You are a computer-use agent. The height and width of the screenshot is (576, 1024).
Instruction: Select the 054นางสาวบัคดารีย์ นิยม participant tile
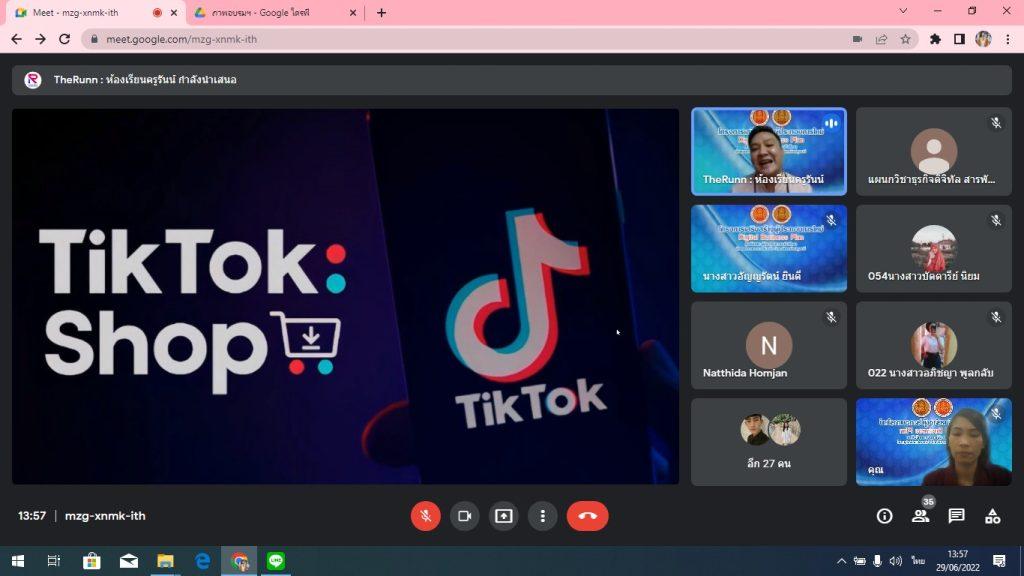click(934, 248)
